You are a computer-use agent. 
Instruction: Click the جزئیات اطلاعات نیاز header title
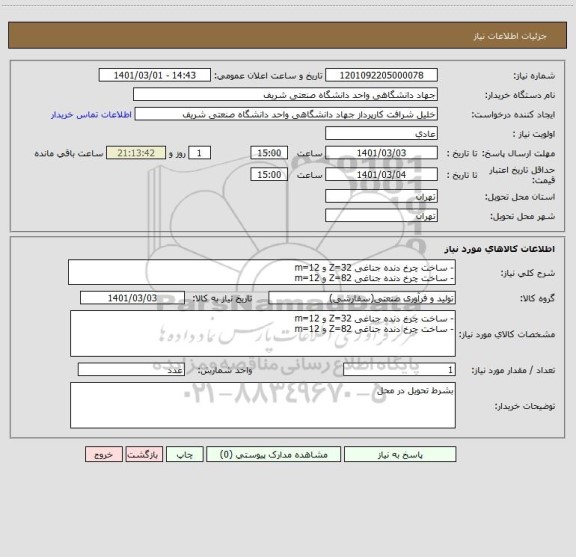tap(510, 36)
